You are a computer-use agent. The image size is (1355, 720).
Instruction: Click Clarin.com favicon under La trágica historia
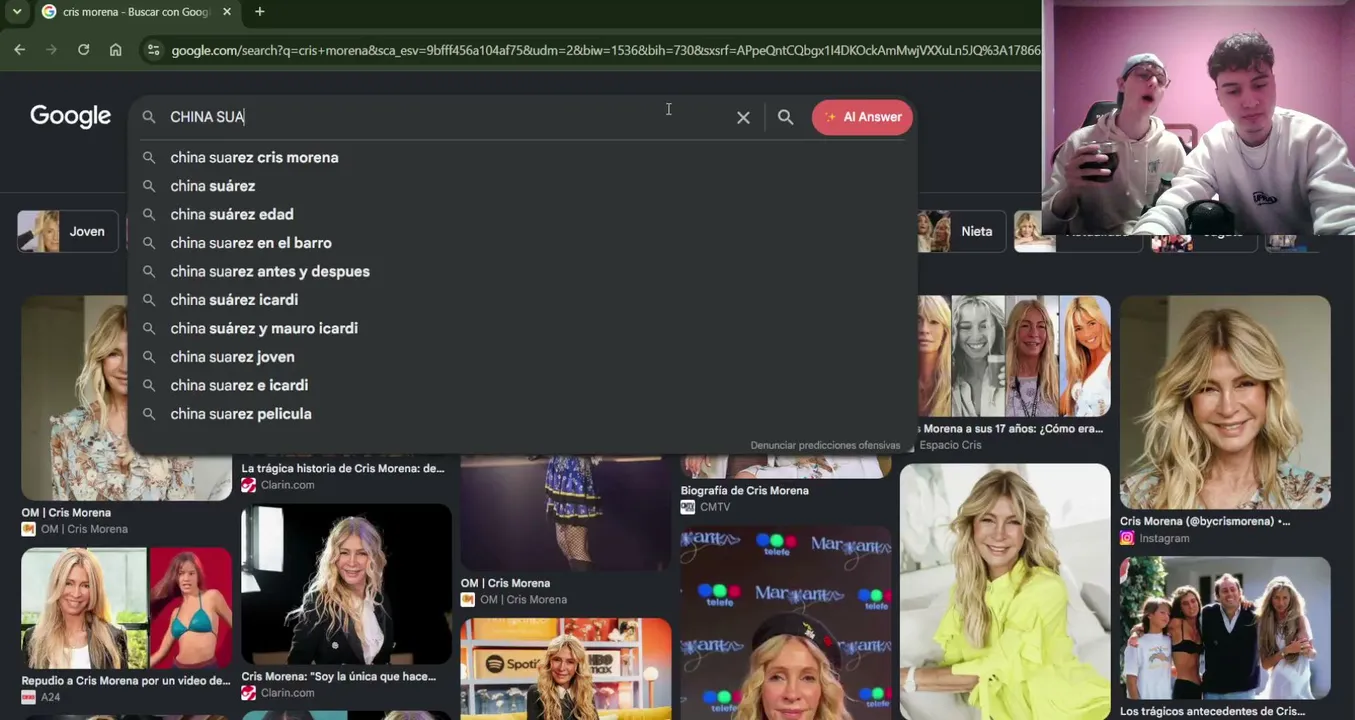[248, 485]
